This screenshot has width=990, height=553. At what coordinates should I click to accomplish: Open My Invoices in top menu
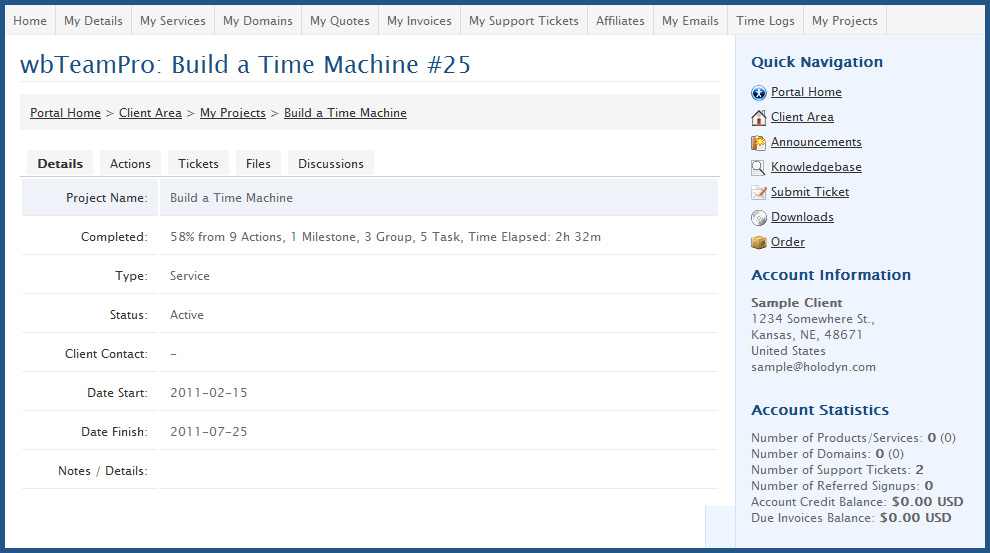pyautogui.click(x=419, y=21)
